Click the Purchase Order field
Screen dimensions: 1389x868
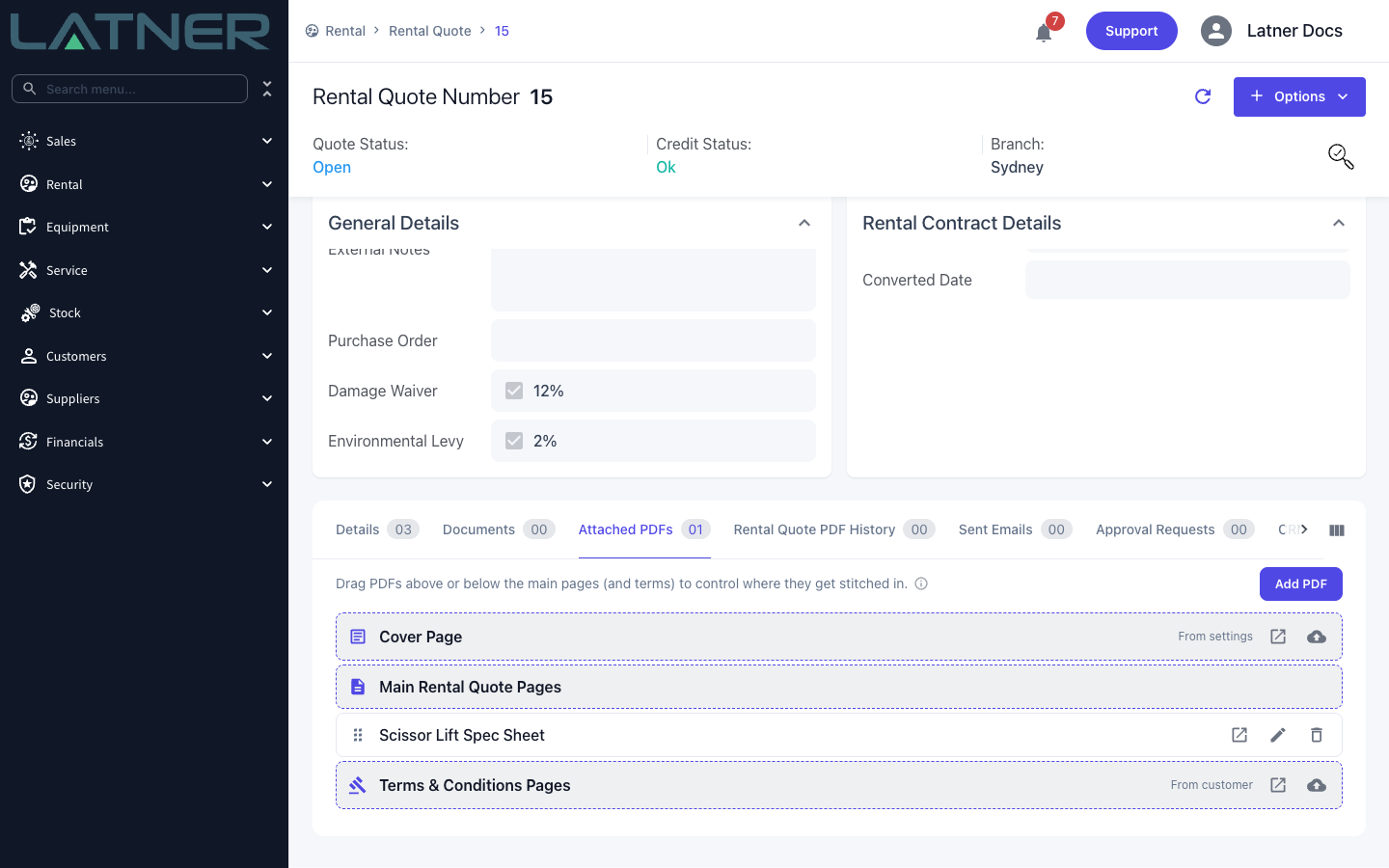click(x=653, y=340)
